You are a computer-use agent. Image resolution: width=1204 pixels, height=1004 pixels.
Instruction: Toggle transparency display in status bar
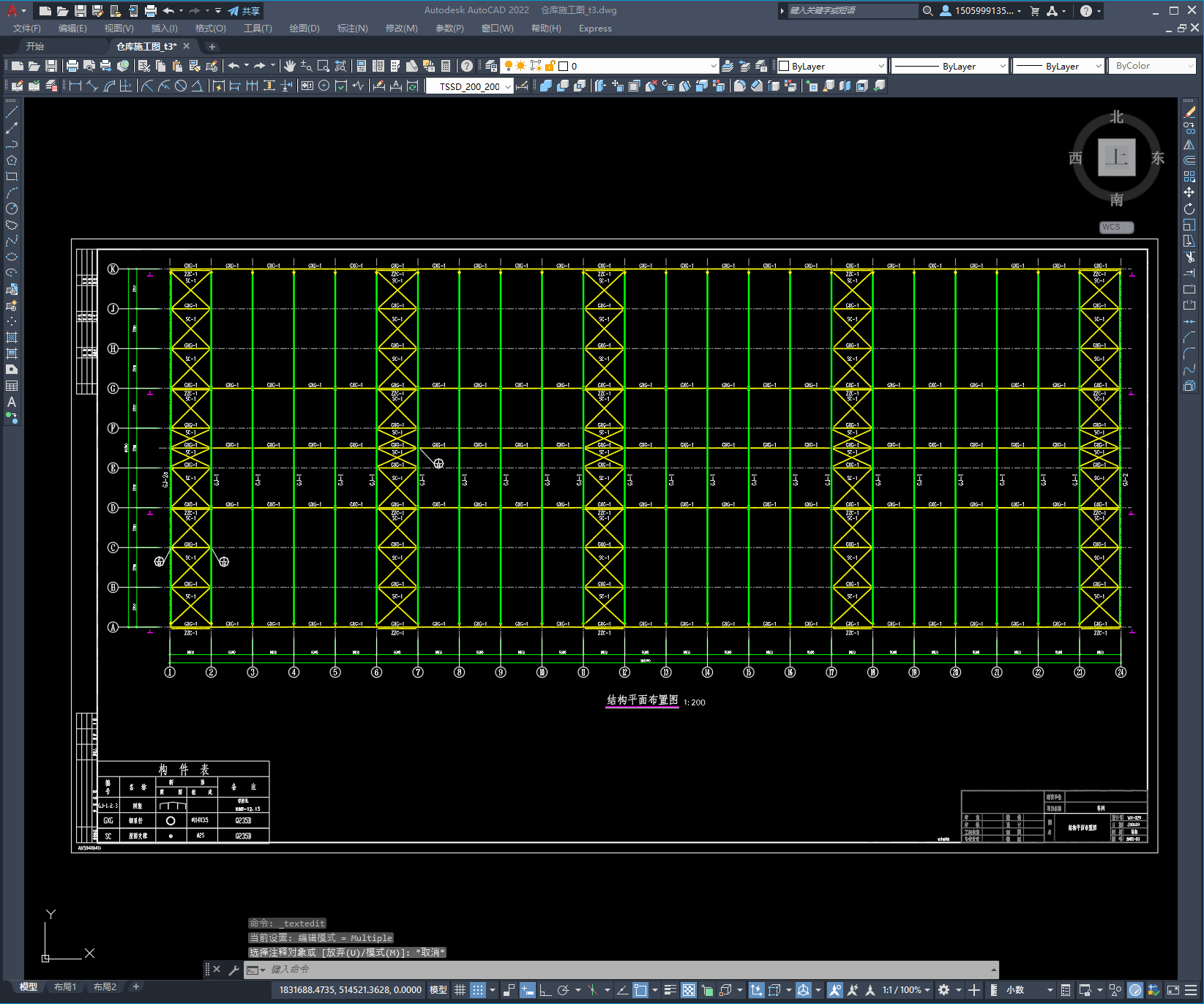[689, 990]
